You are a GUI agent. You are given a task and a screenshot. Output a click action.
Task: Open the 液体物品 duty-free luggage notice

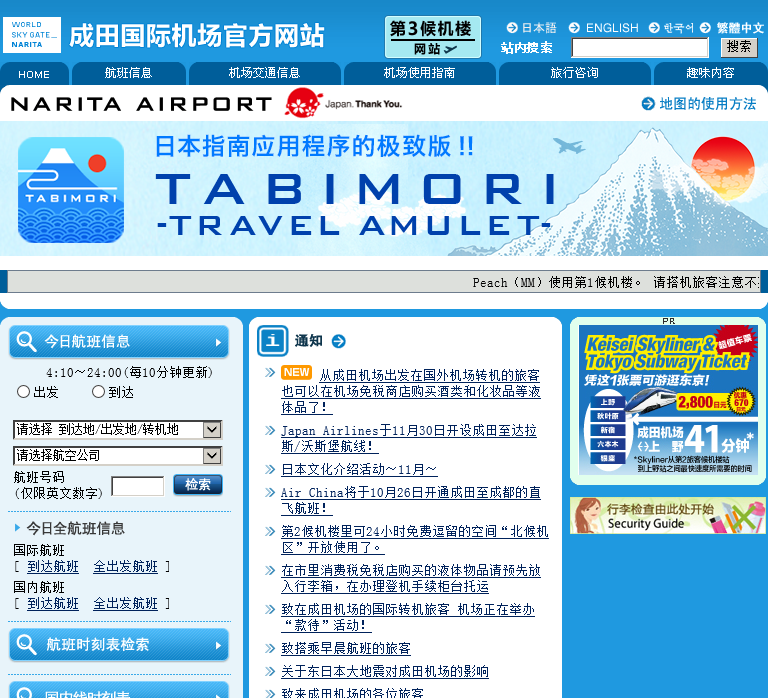coord(410,578)
